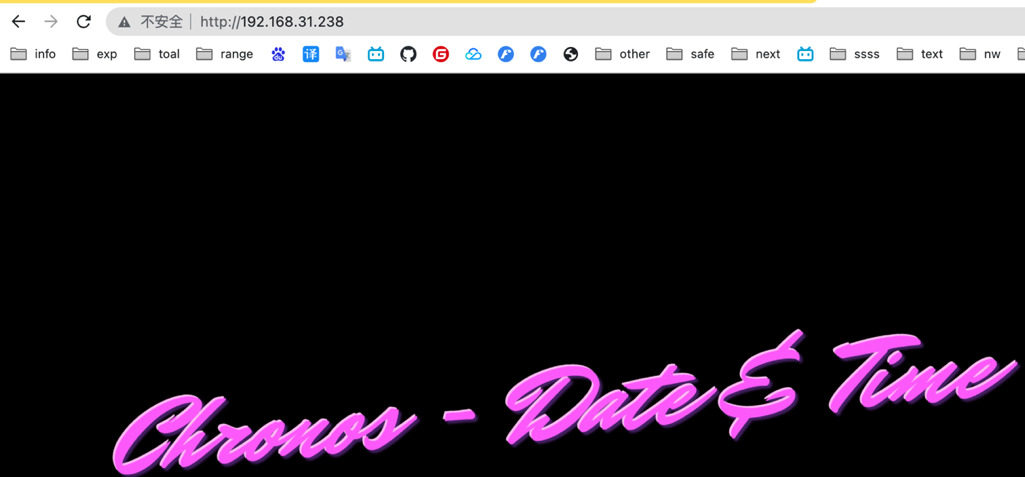Open the globe bookmark icon
The width and height of the screenshot is (1025, 477).
coord(570,54)
